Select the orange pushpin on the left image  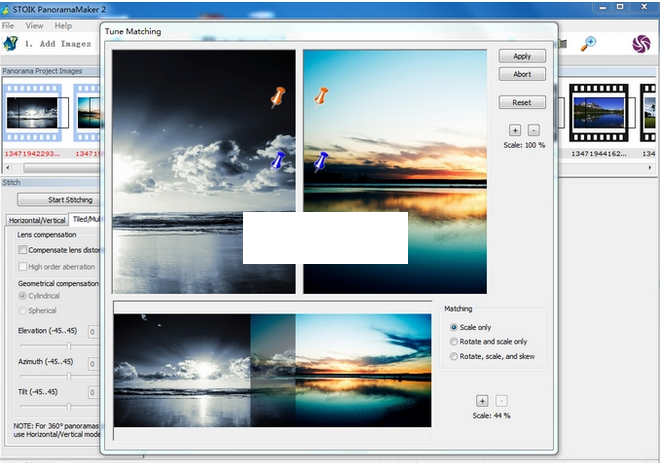tap(278, 97)
